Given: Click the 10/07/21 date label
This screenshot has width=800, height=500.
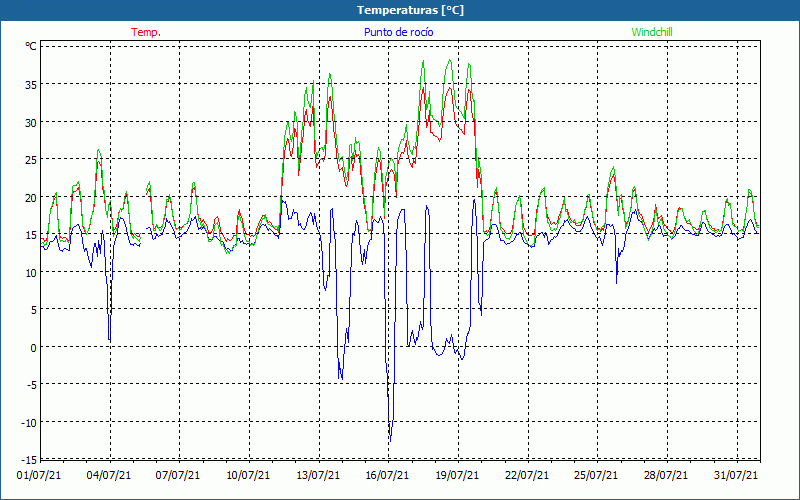Looking at the screenshot, I should point(248,476).
